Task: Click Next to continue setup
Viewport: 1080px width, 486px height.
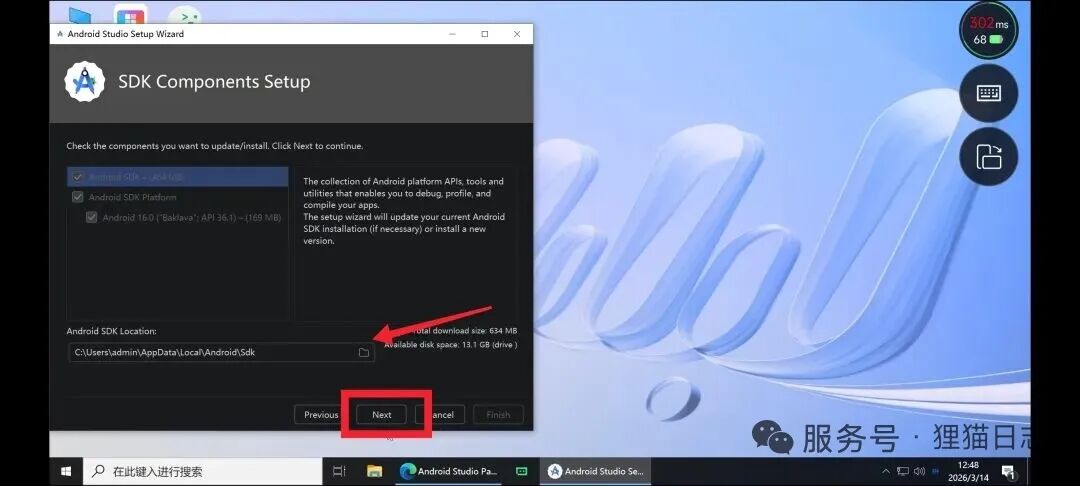Action: pyautogui.click(x=382, y=414)
